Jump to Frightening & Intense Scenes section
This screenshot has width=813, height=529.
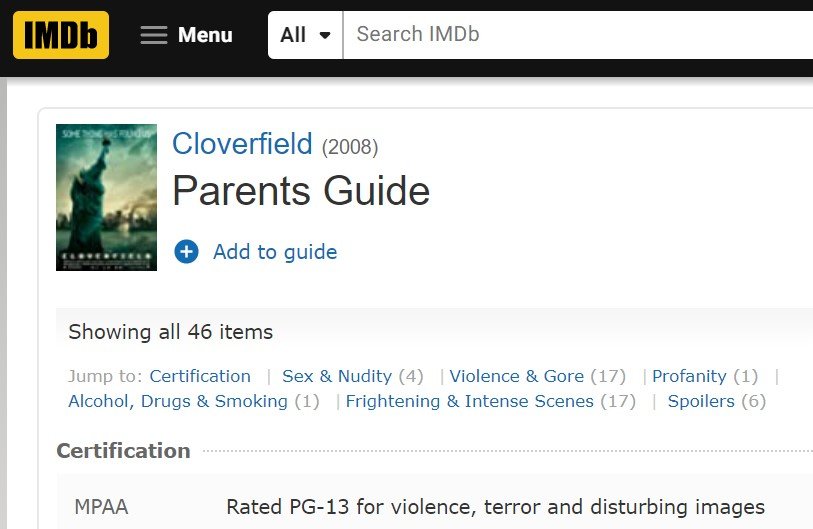click(x=469, y=401)
